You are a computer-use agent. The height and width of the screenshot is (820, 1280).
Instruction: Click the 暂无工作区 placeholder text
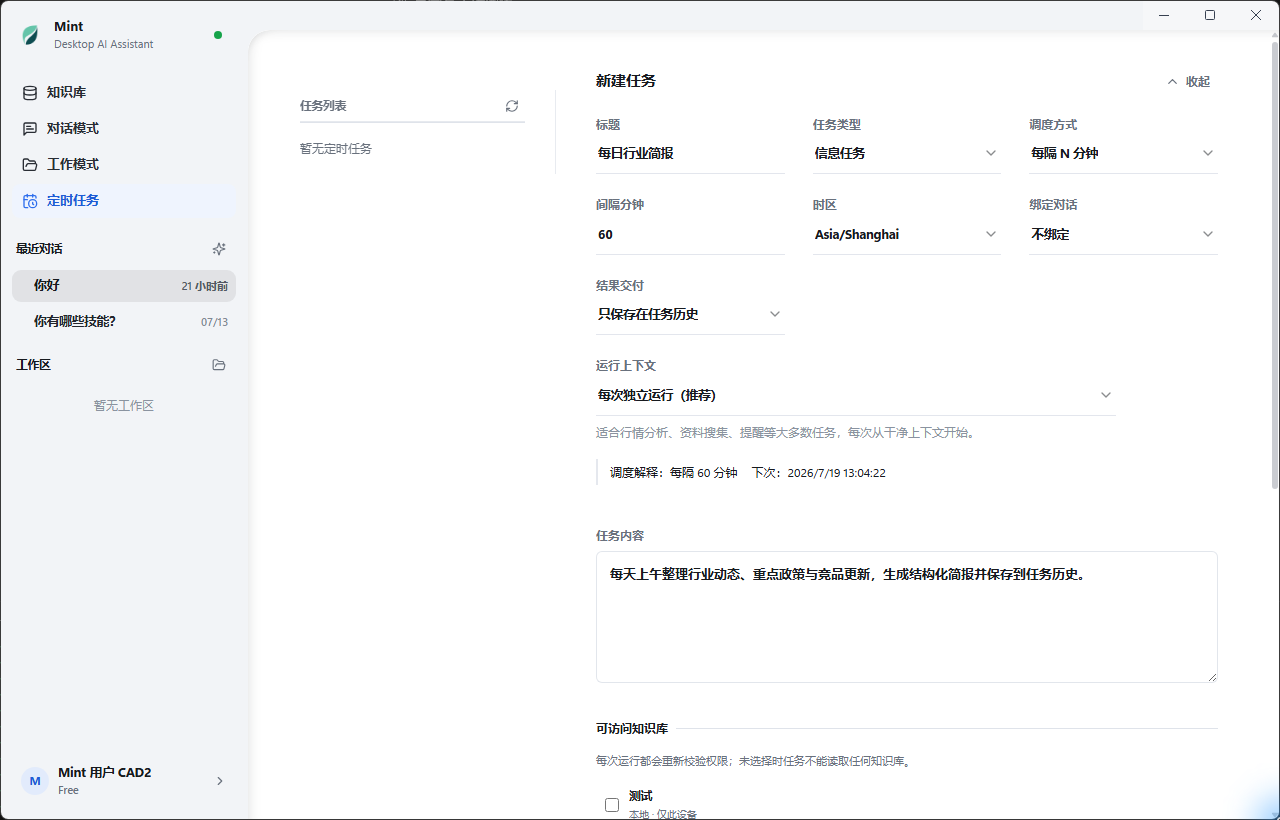(124, 406)
